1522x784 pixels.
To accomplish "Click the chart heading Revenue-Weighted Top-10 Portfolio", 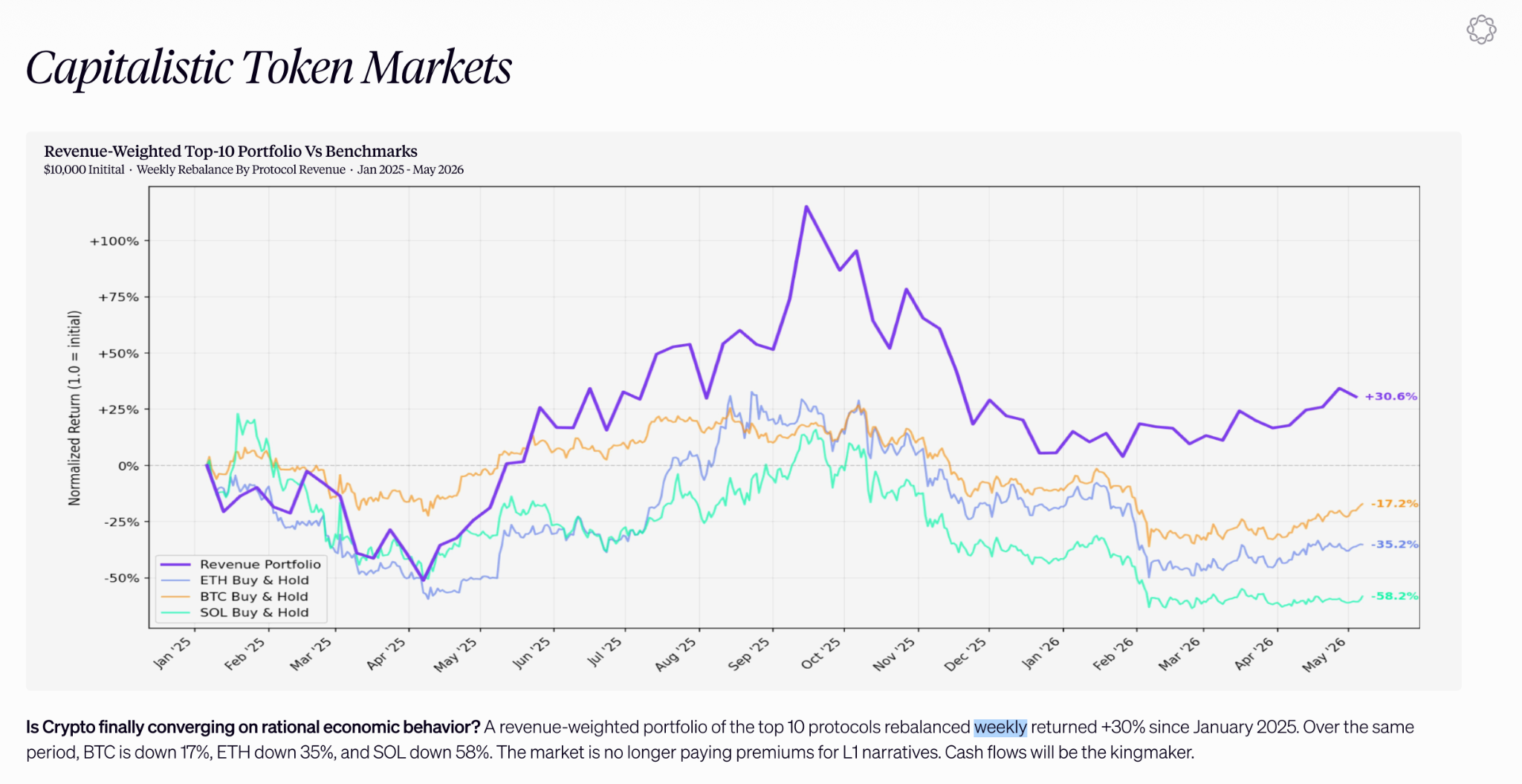I will [x=231, y=152].
